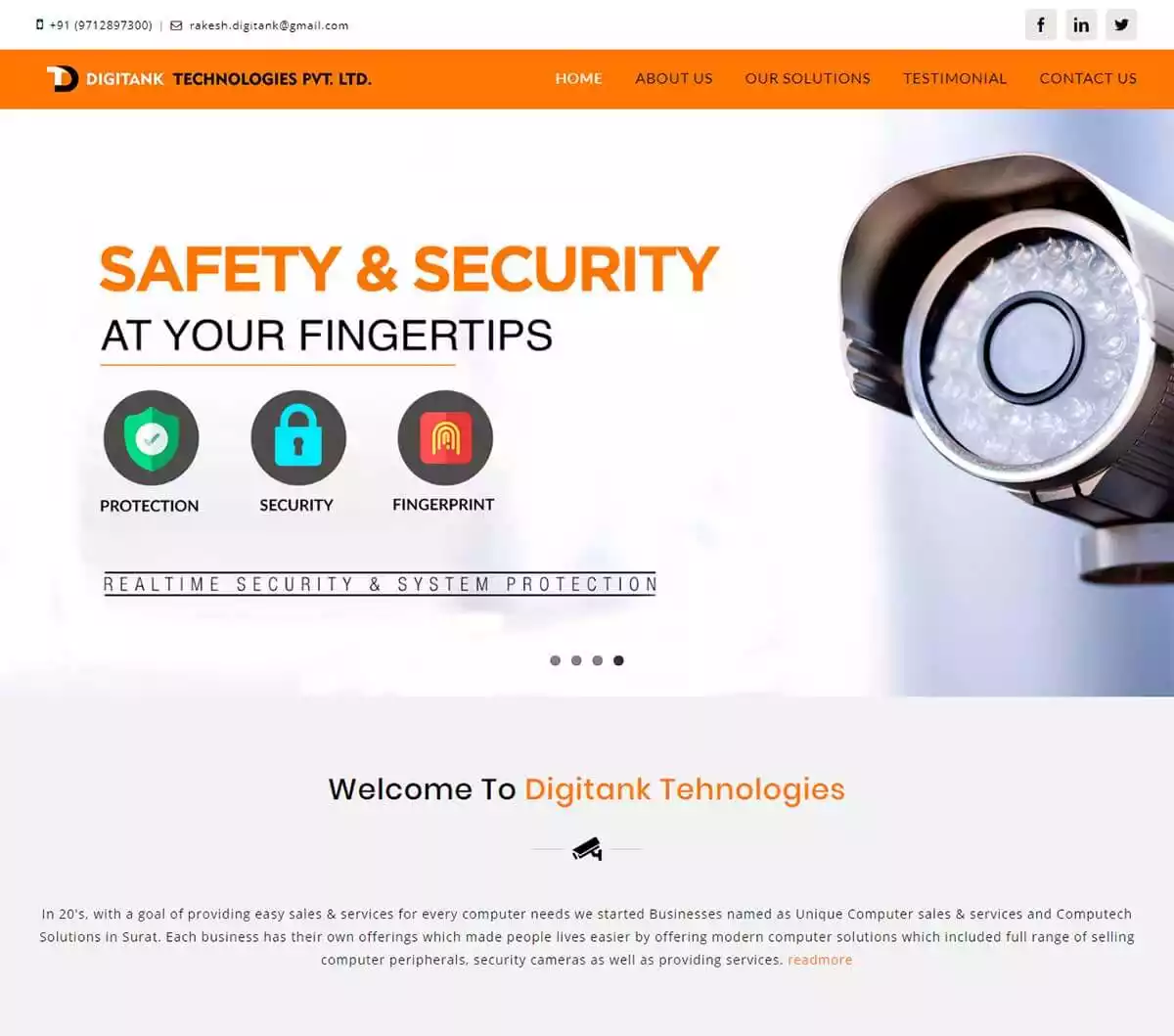
Task: Select the second slider dot
Action: point(576,660)
